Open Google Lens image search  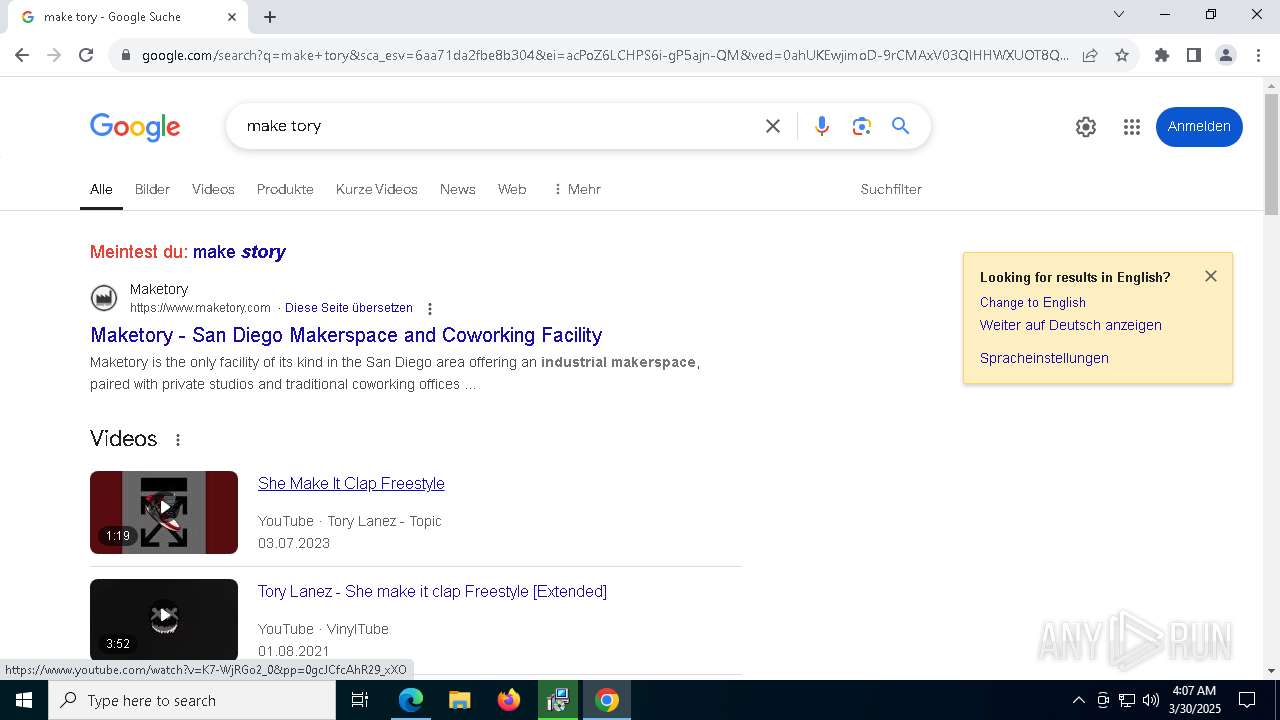click(862, 126)
